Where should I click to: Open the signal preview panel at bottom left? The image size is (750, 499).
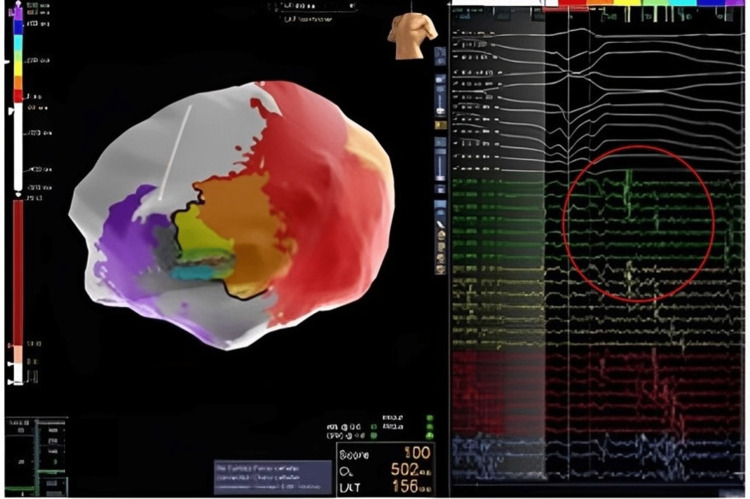(x=35, y=455)
